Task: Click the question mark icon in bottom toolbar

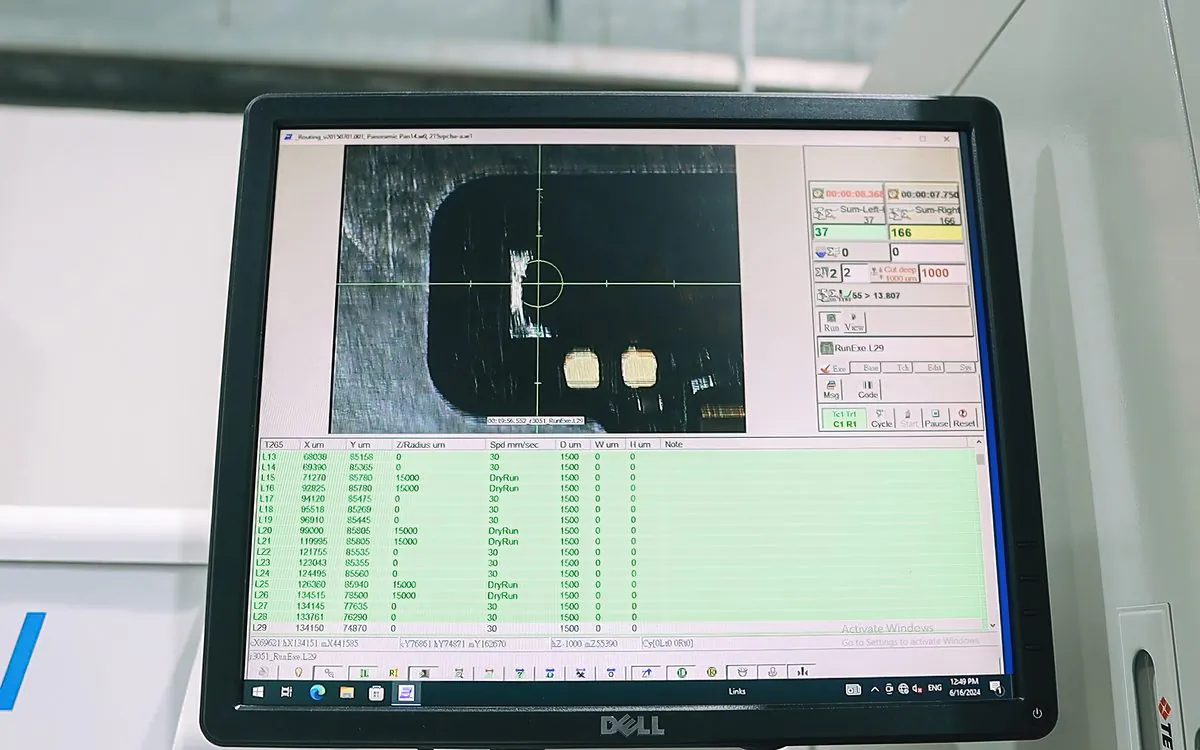Action: 519,674
